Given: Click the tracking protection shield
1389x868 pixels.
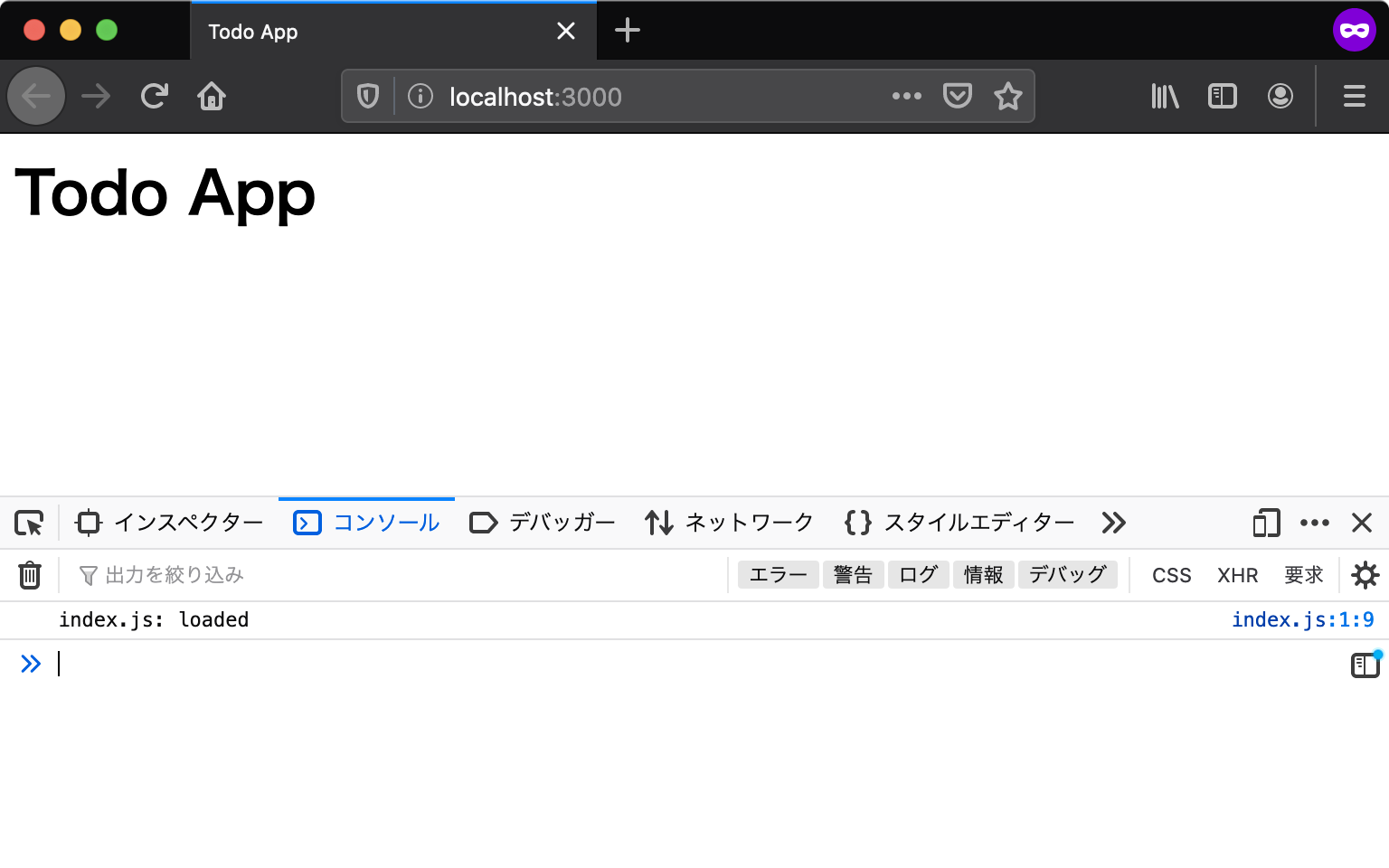Looking at the screenshot, I should (x=367, y=96).
